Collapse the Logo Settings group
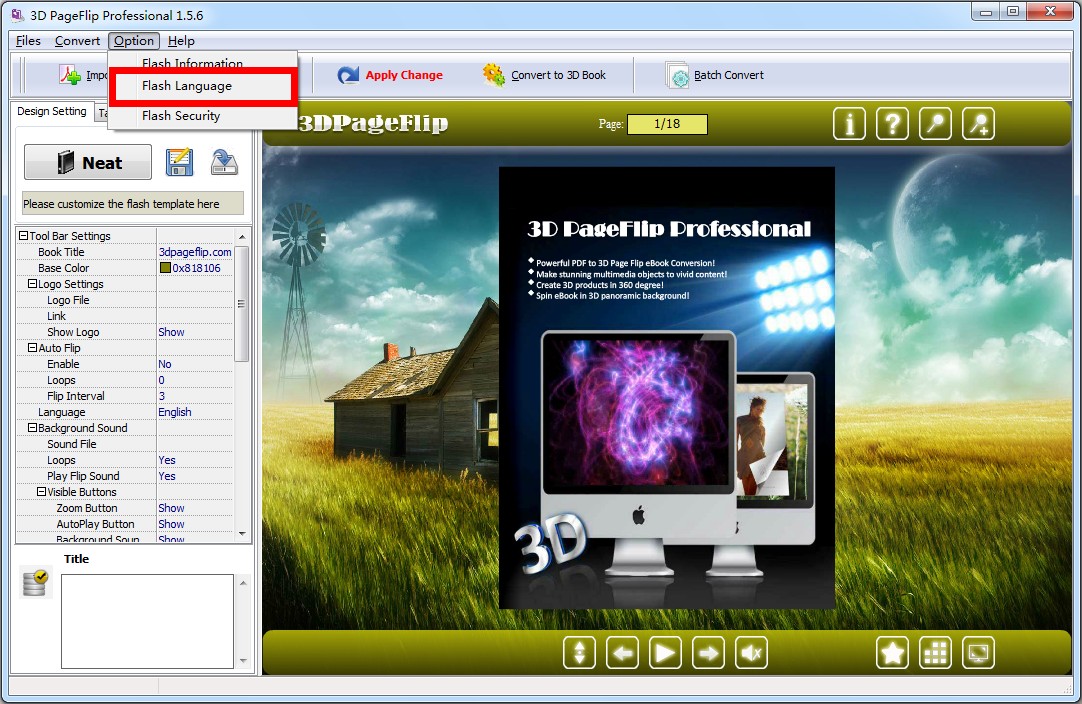Viewport: 1082px width, 704px height. (x=32, y=284)
